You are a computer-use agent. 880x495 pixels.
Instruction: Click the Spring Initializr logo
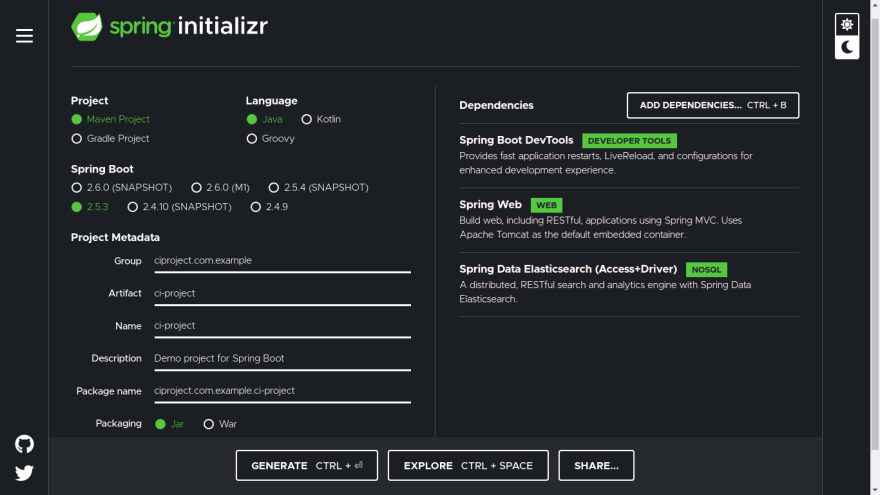[169, 26]
